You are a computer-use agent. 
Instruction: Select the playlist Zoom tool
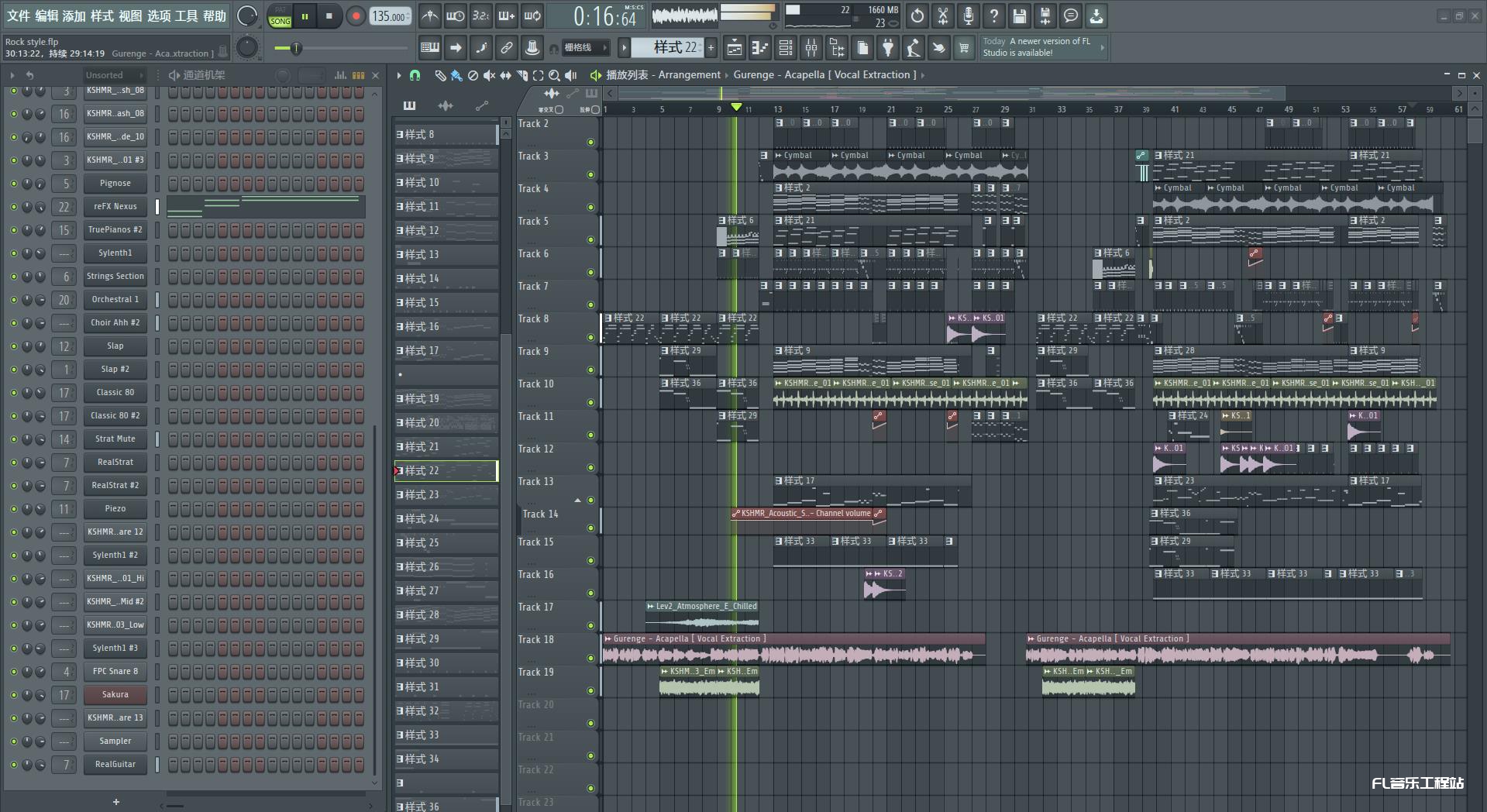click(x=554, y=75)
